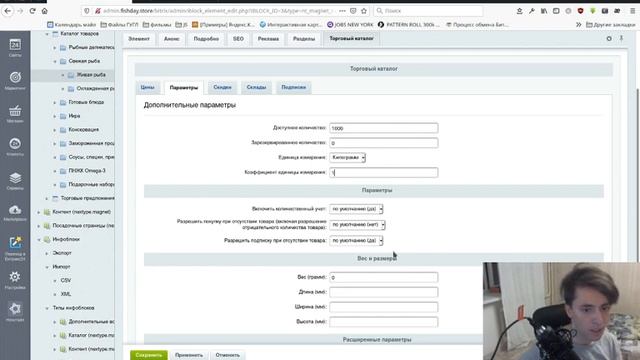The width and height of the screenshot is (640, 360).
Task: Open the Nextype sidebar icon at bottom
Action: point(15,312)
